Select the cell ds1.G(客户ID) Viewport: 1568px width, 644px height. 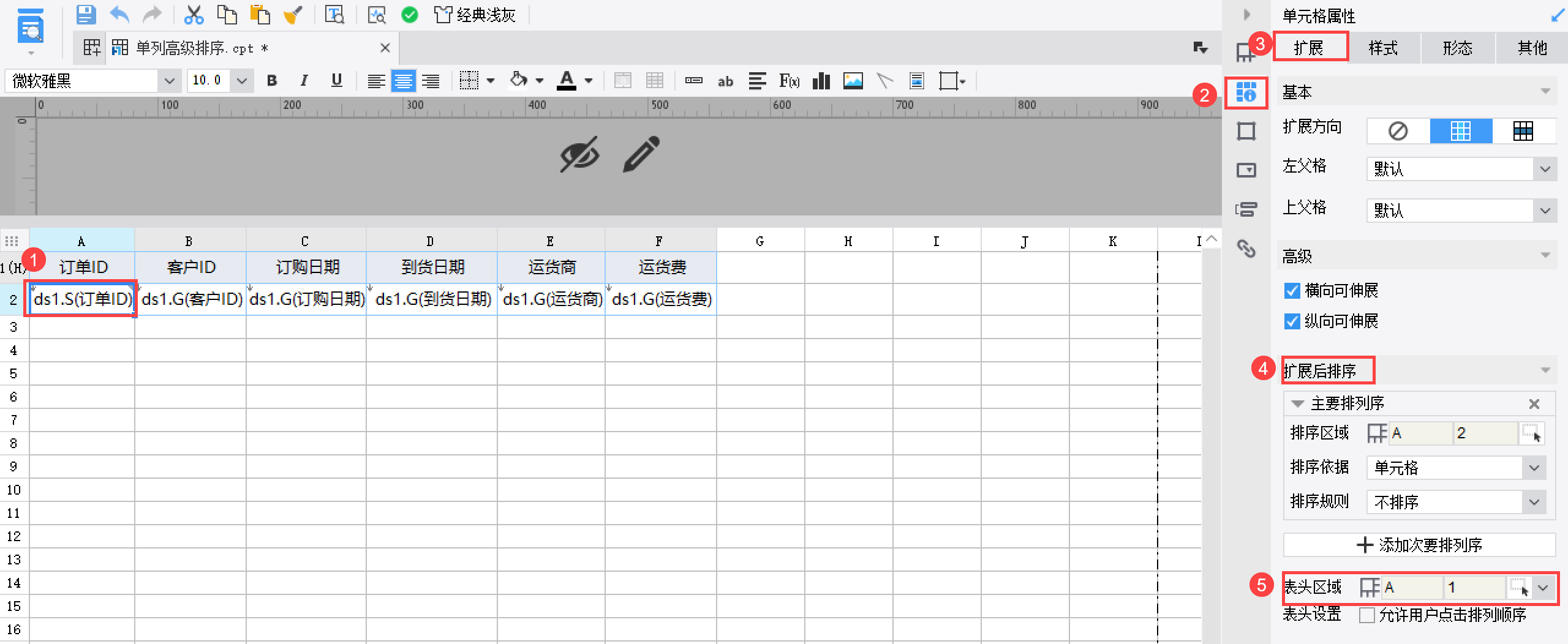coord(191,299)
